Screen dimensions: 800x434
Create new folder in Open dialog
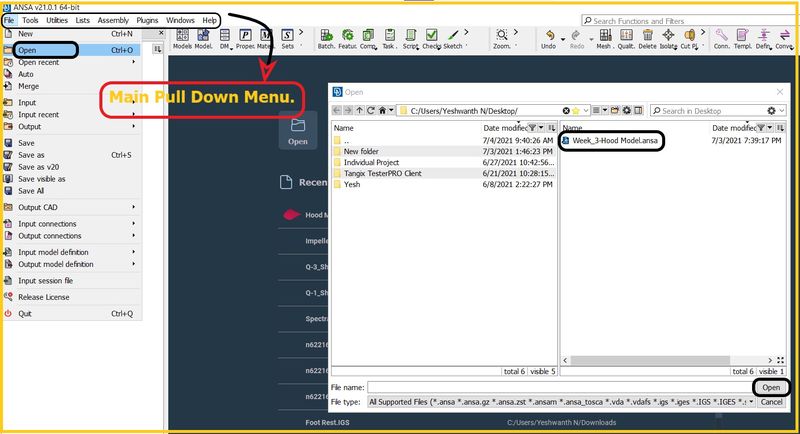coord(615,111)
